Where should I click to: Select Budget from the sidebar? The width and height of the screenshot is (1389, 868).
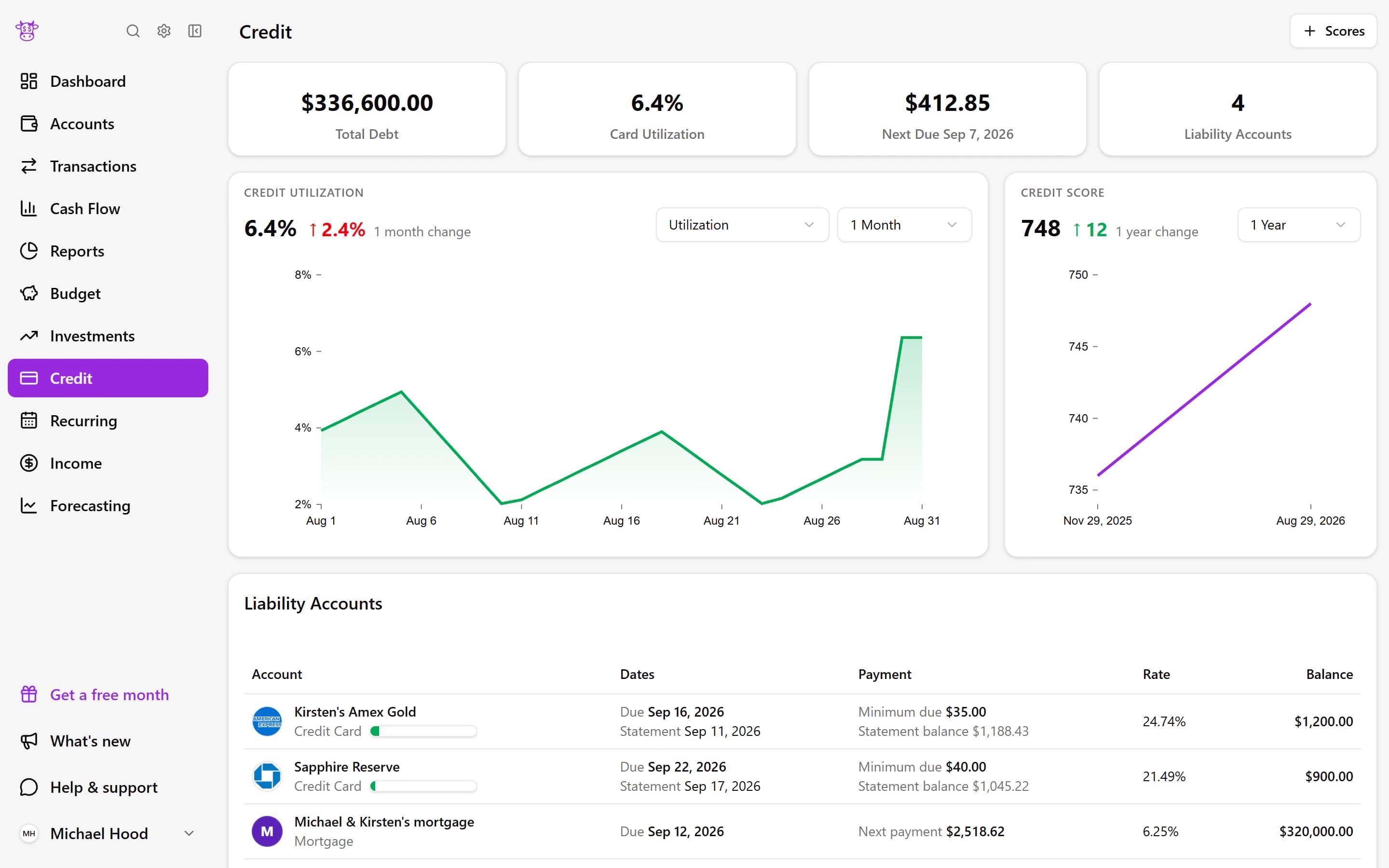click(x=108, y=293)
